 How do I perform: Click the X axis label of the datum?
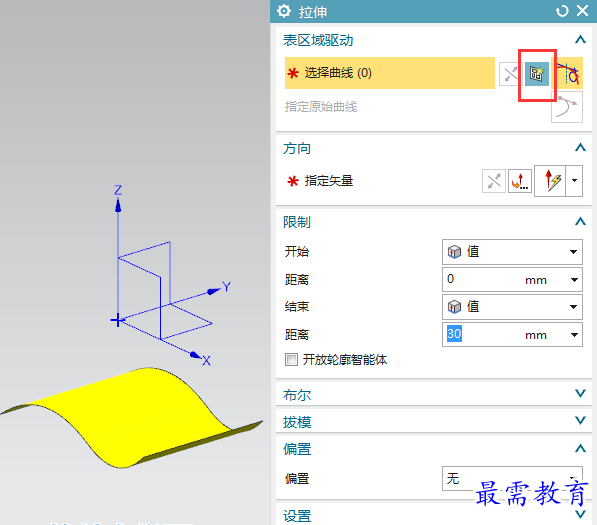[x=206, y=361]
